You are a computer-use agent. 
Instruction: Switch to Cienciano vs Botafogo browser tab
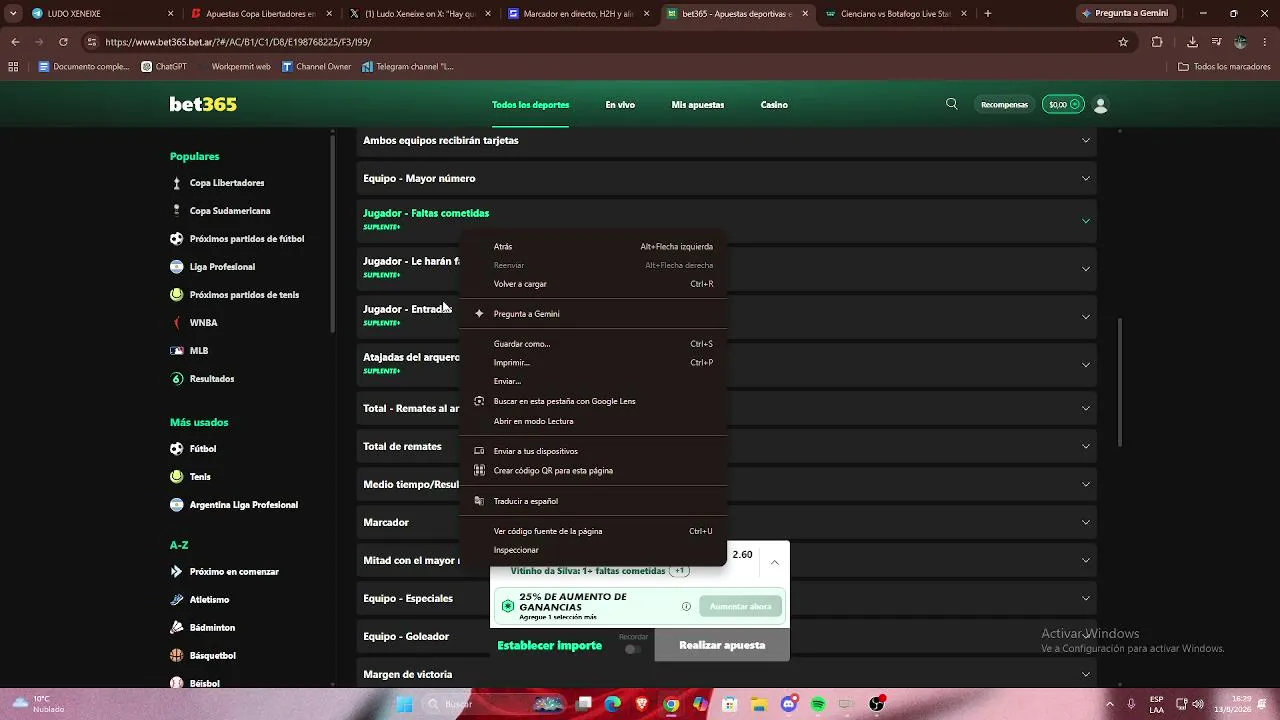pyautogui.click(x=896, y=14)
